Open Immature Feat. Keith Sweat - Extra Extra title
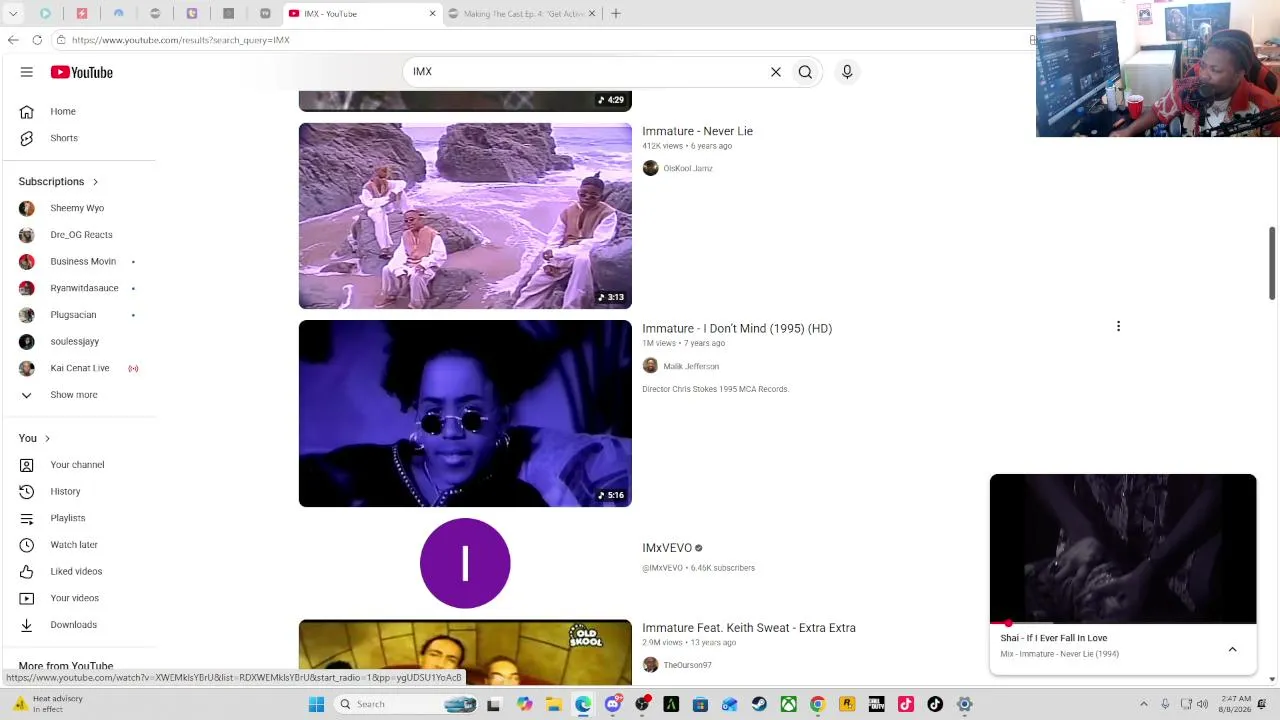 click(x=749, y=628)
